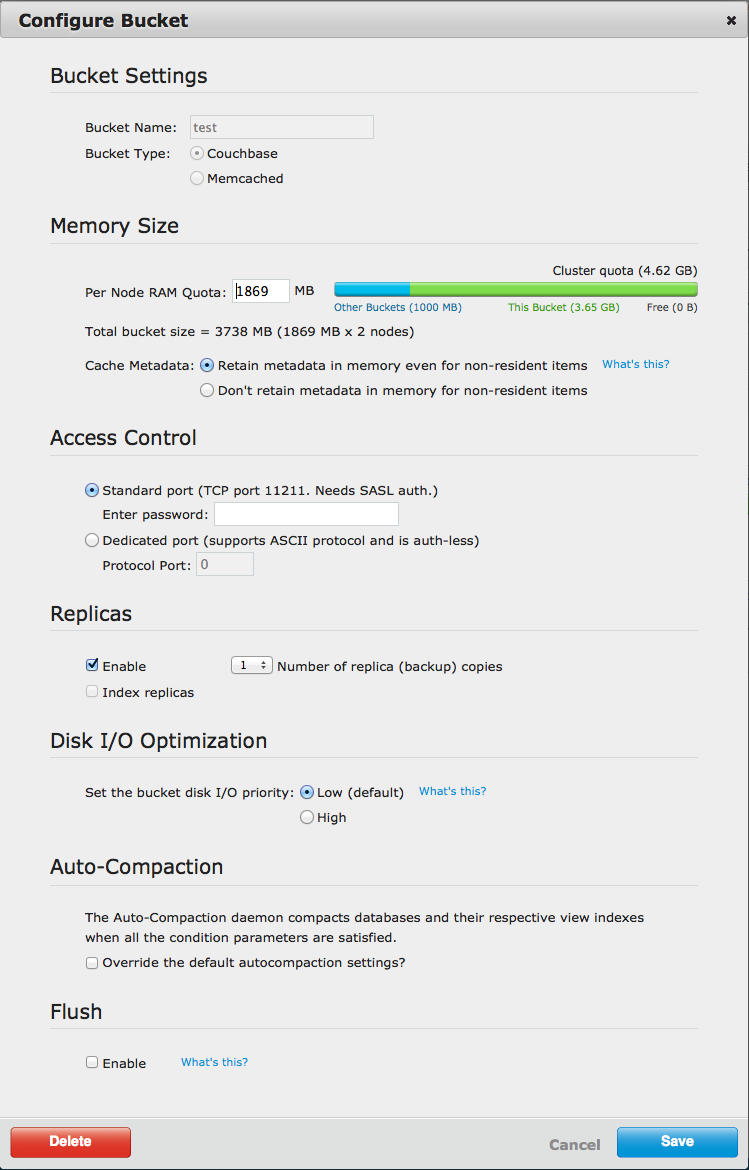Open What's this link for Flush
This screenshot has width=749, height=1170.
pos(214,1062)
